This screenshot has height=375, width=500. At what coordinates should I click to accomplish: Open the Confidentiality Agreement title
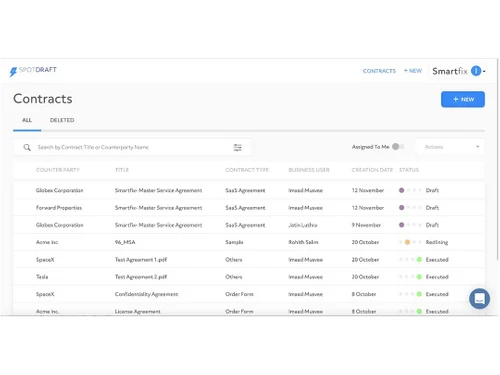click(146, 294)
